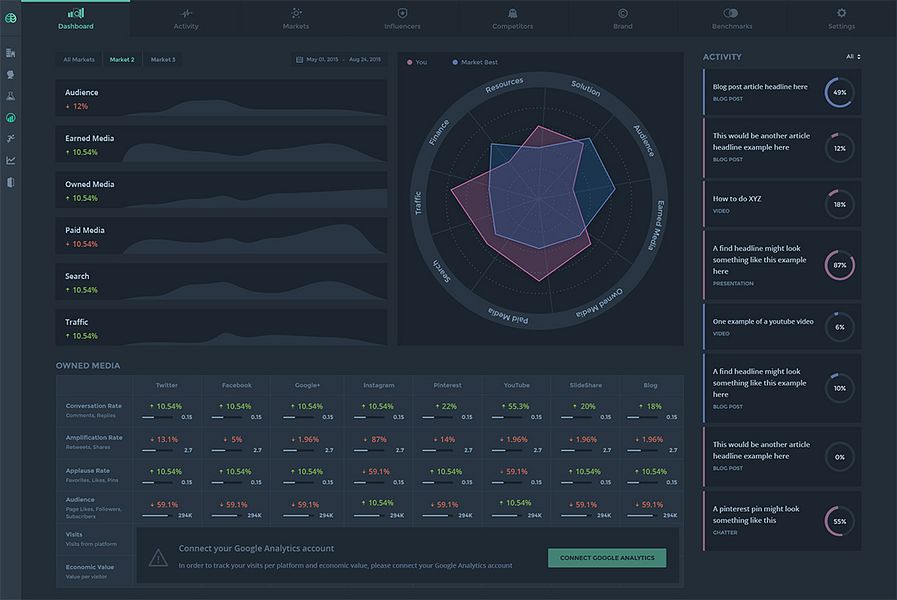Click the running figure sidebar icon

10,138
